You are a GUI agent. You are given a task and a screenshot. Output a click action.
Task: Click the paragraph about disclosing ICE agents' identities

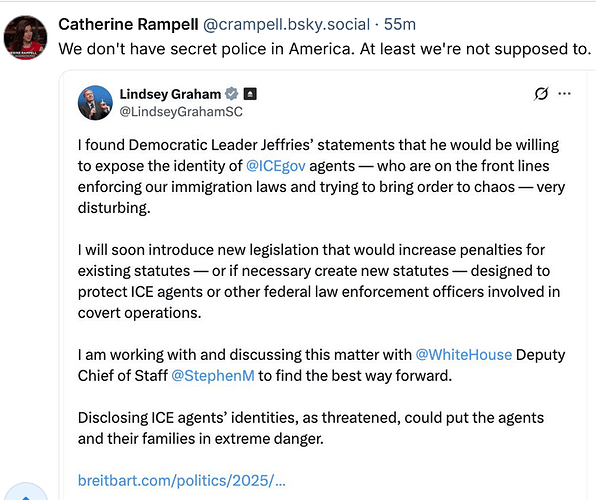tap(311, 428)
